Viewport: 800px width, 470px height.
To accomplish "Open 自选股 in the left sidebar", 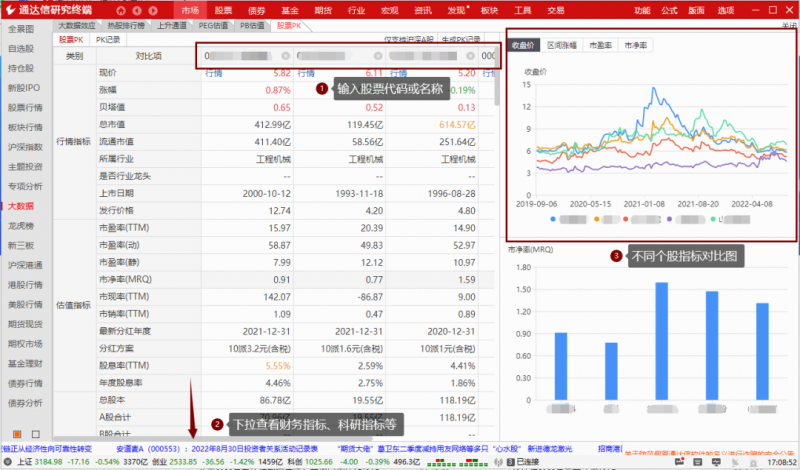I will [21, 48].
